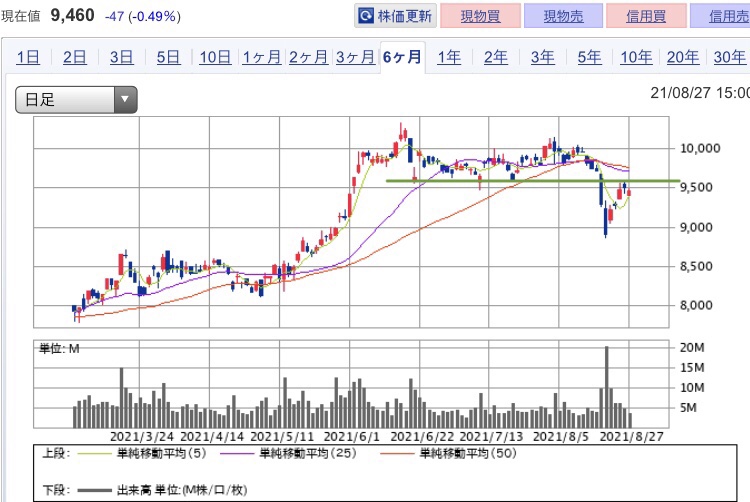Image resolution: width=750 pixels, height=502 pixels.
Task: Click the 2021/8/27 date axis label
Action: 631,437
